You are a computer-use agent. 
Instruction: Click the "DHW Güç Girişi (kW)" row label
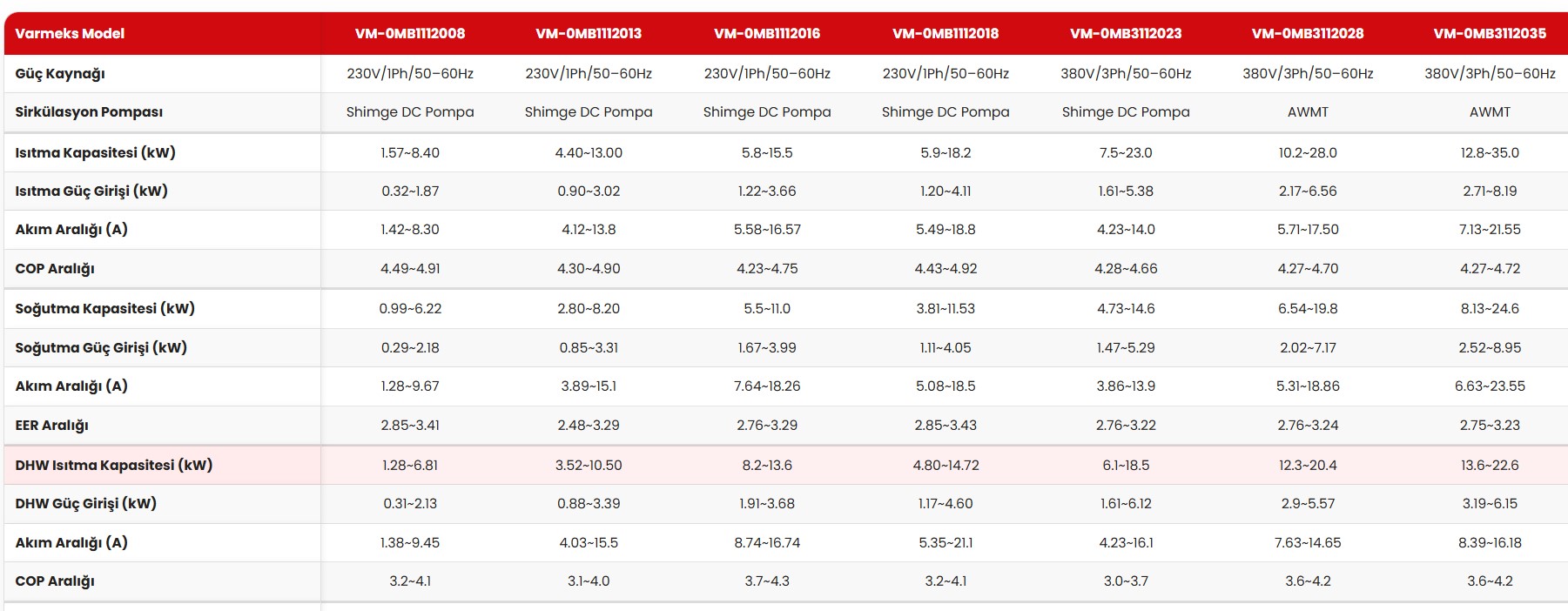tap(85, 504)
